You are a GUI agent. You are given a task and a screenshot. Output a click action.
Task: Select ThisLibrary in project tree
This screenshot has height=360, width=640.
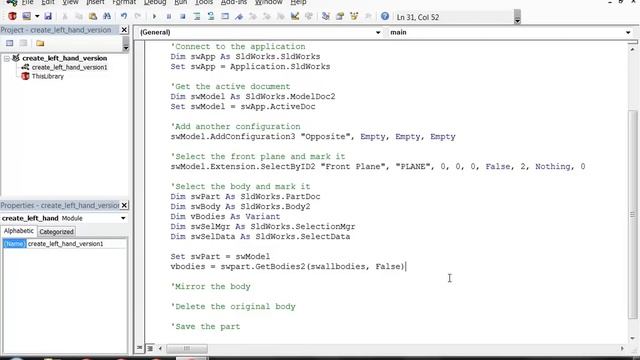48,76
